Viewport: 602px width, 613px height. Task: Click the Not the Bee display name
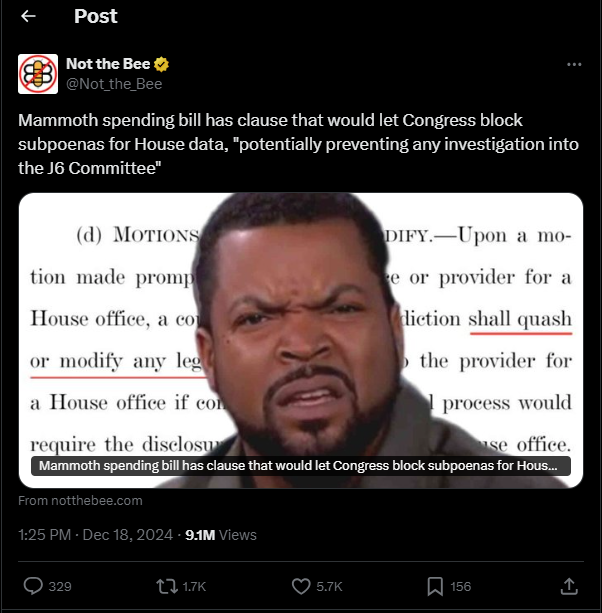tap(108, 64)
